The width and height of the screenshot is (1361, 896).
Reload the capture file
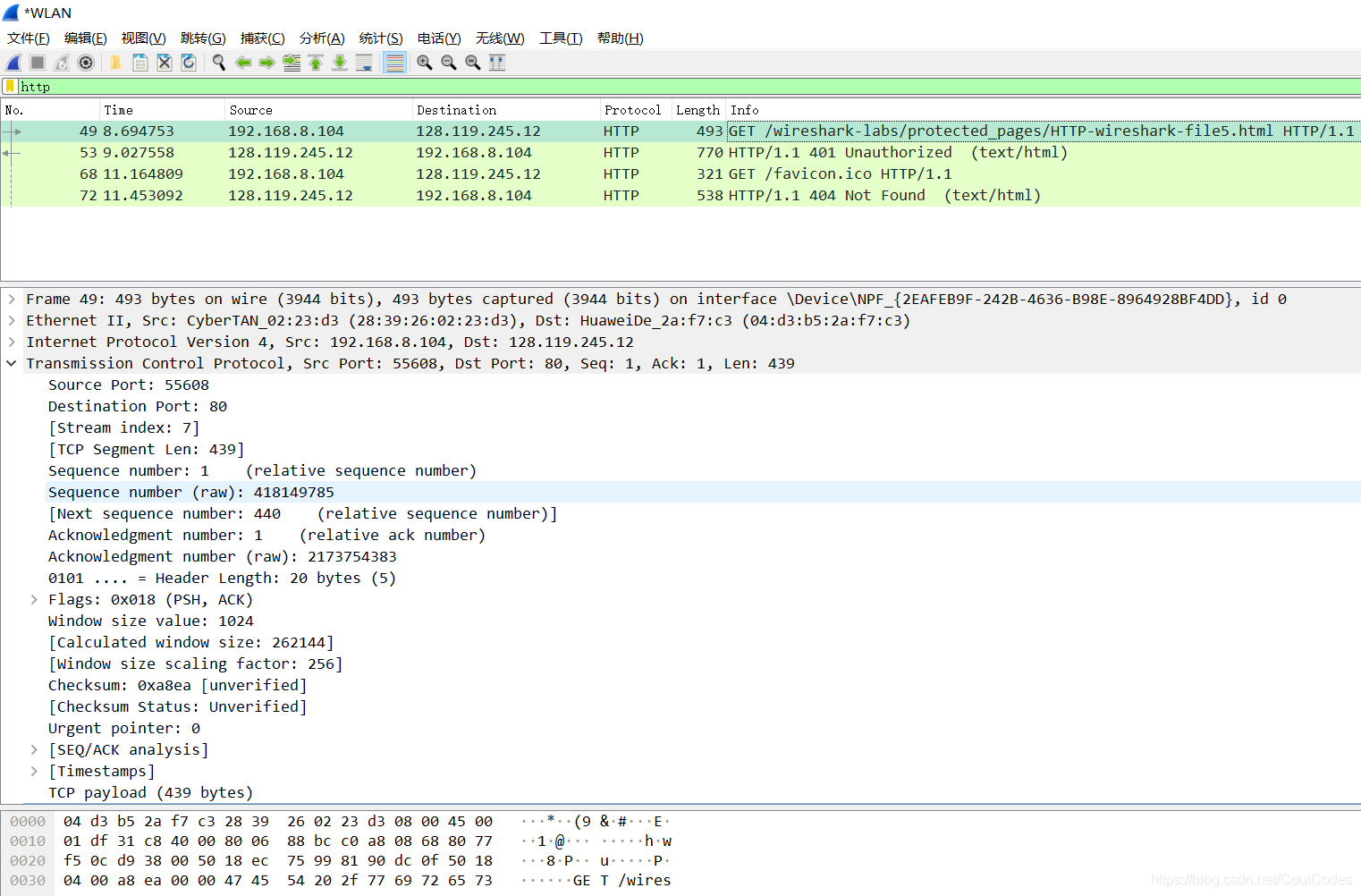[189, 63]
